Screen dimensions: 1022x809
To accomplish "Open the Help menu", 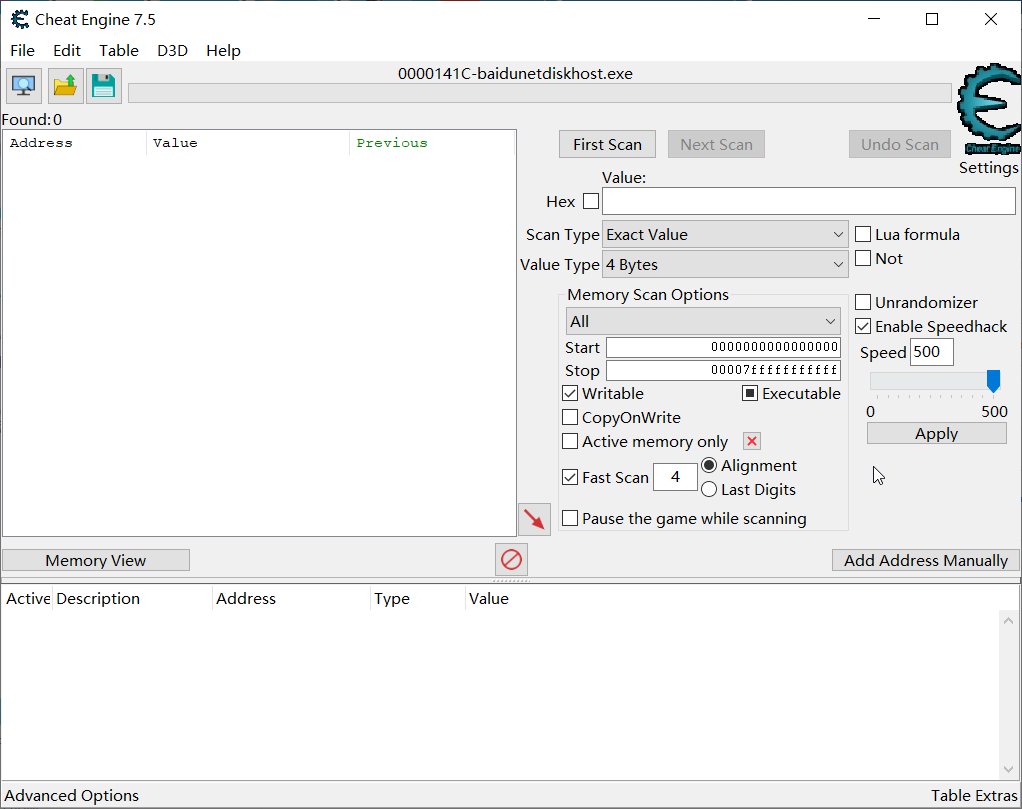I will click(224, 51).
